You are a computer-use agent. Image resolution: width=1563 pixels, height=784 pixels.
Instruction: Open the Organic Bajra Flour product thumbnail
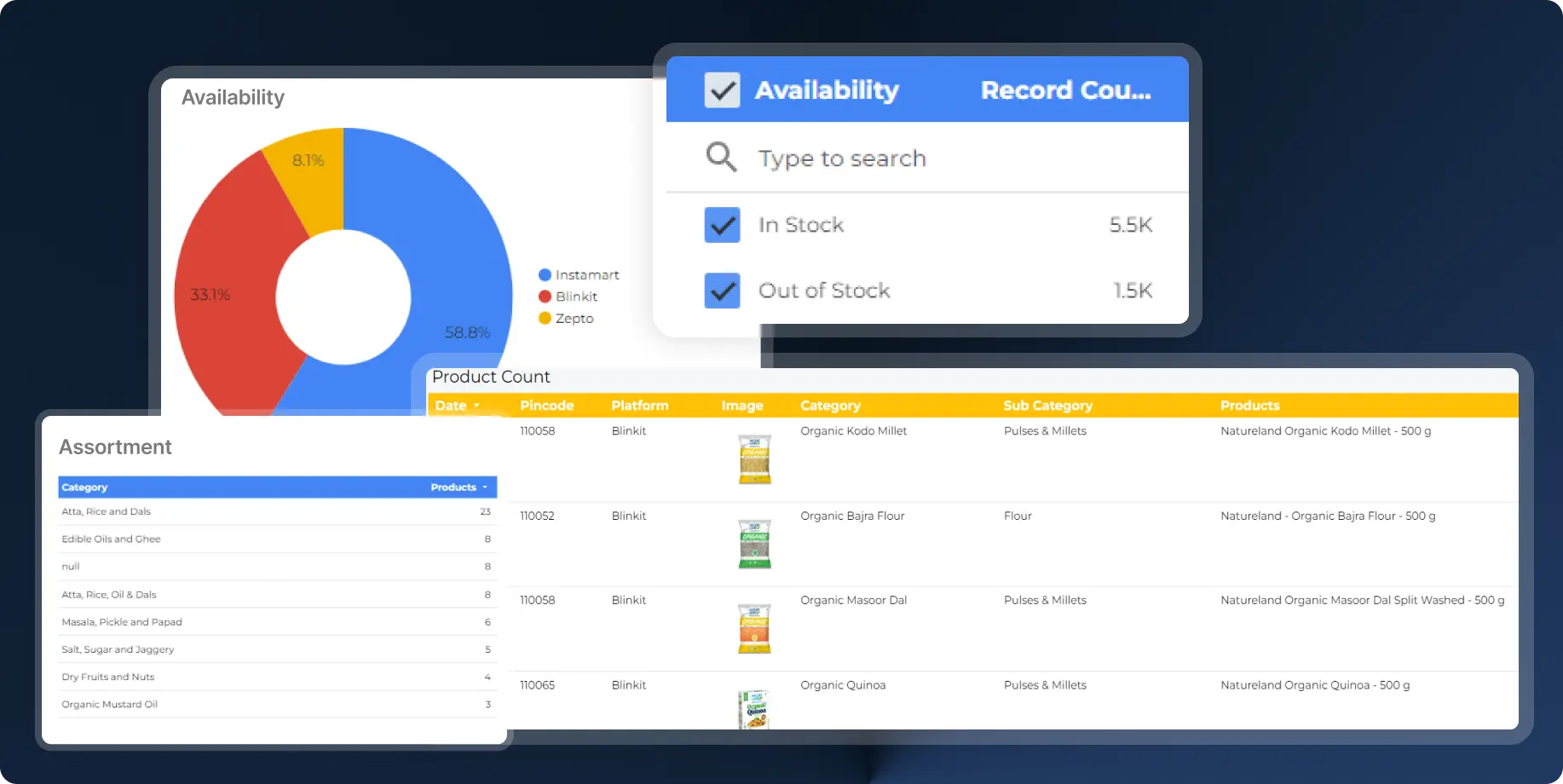tap(754, 545)
